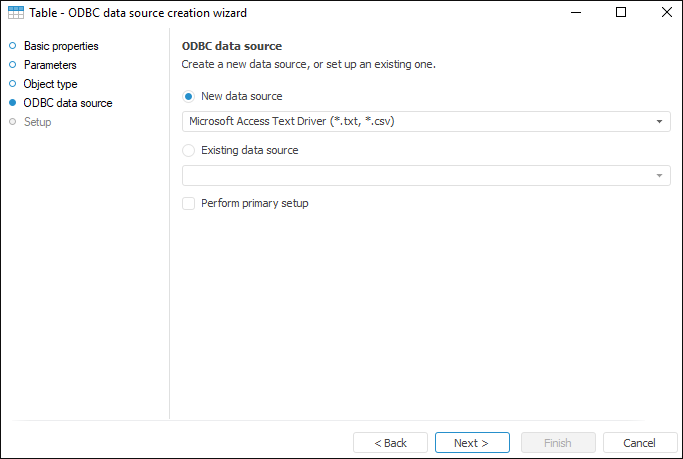Viewport: 683px width, 459px height.
Task: Select the ODBC data source wizard page
Action: [x=68, y=103]
